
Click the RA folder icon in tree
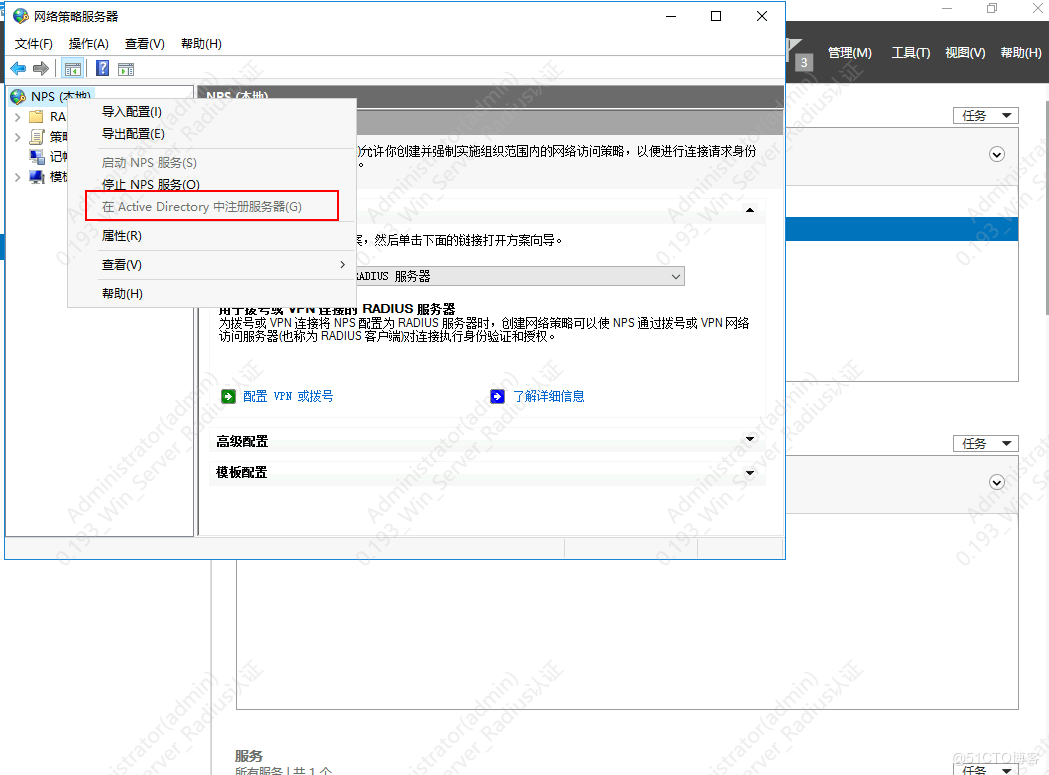click(36, 117)
